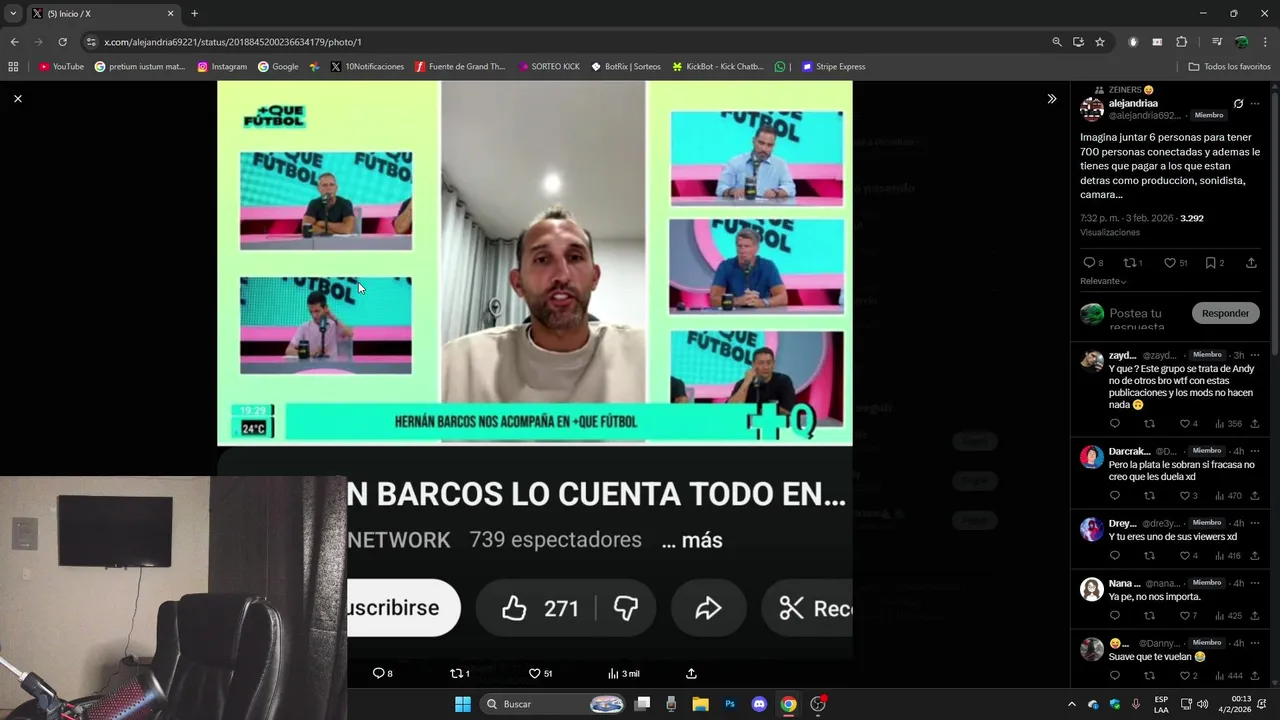Viewport: 1280px width, 720px height.
Task: Open the SORTEO KICK bookmark
Action: point(549,67)
